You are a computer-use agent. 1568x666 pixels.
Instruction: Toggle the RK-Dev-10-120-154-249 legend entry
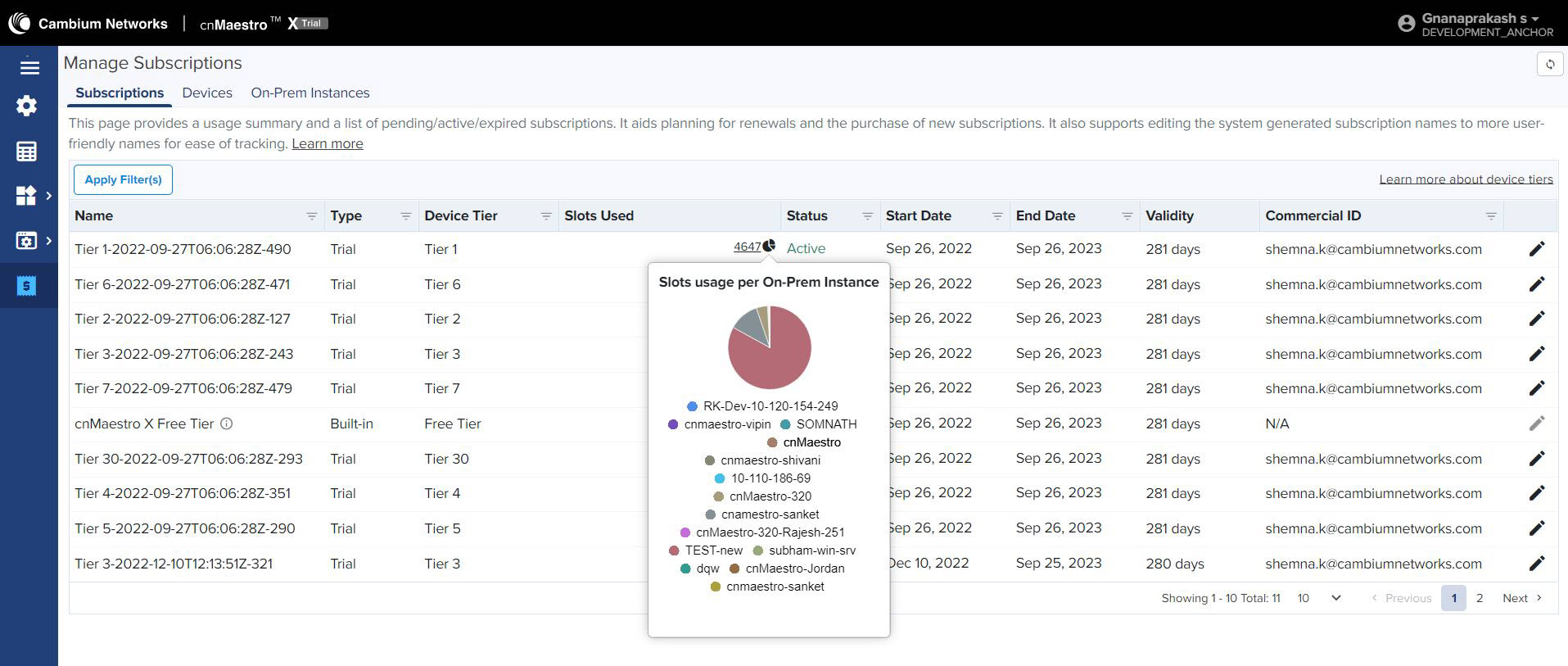tap(762, 406)
